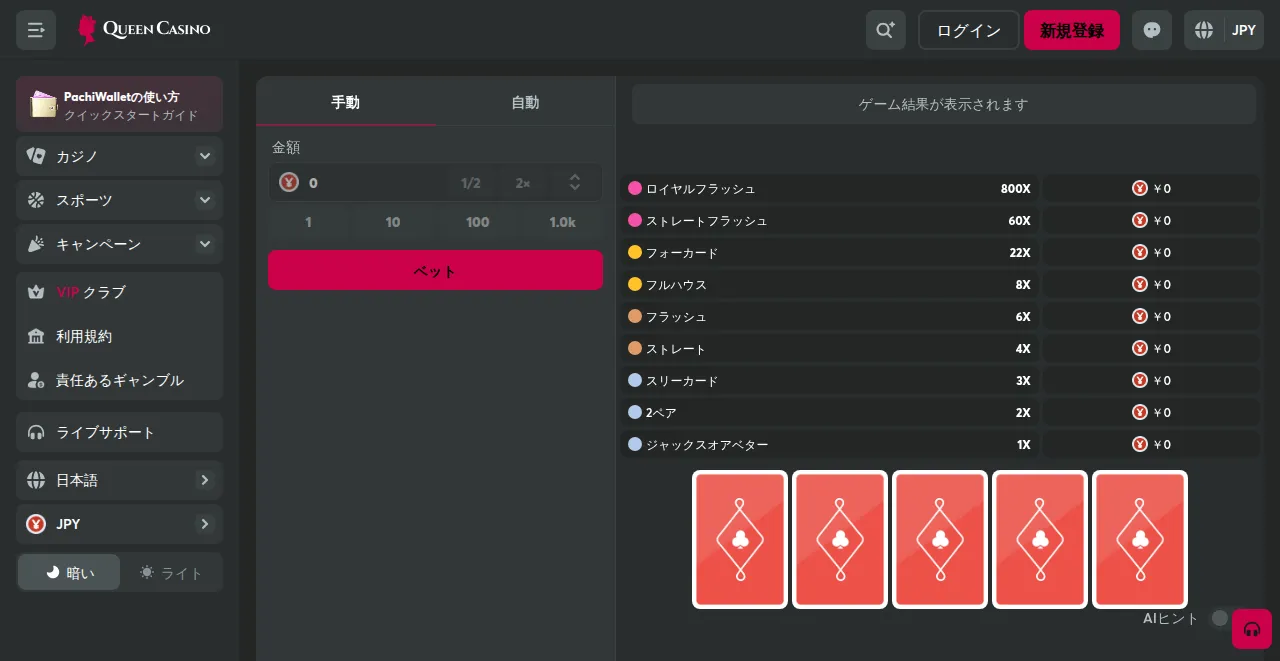Set bet amount preset 100
This screenshot has width=1280, height=661.
pyautogui.click(x=478, y=222)
